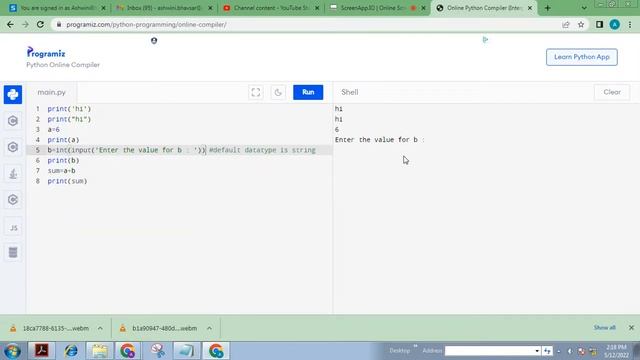Click the print(sum) code line
This screenshot has height=360, width=640.
(67, 181)
